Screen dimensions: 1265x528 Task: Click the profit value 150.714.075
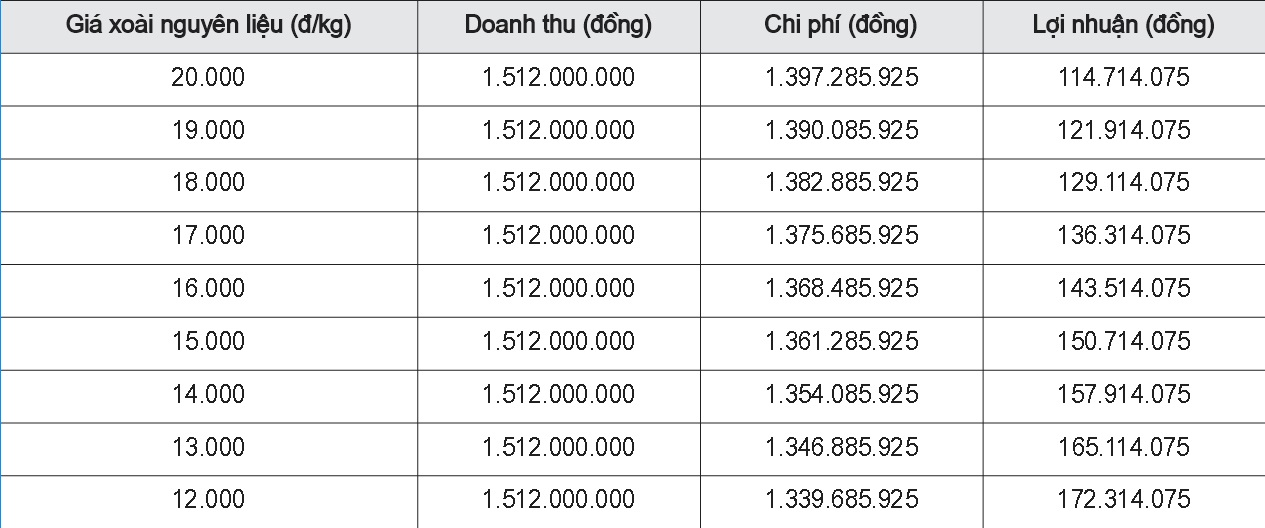(x=1124, y=343)
